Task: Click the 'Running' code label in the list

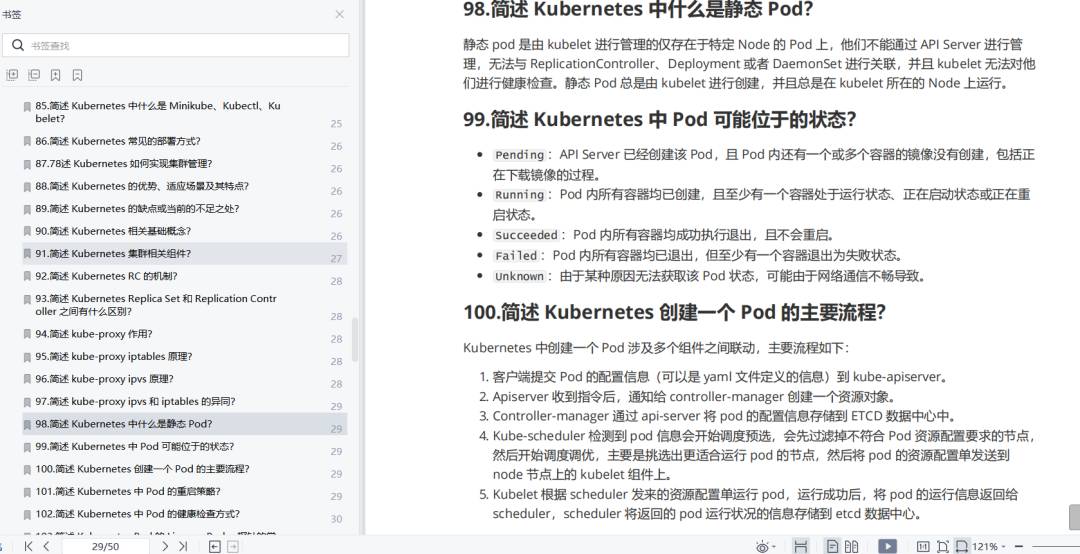Action: coord(520,195)
